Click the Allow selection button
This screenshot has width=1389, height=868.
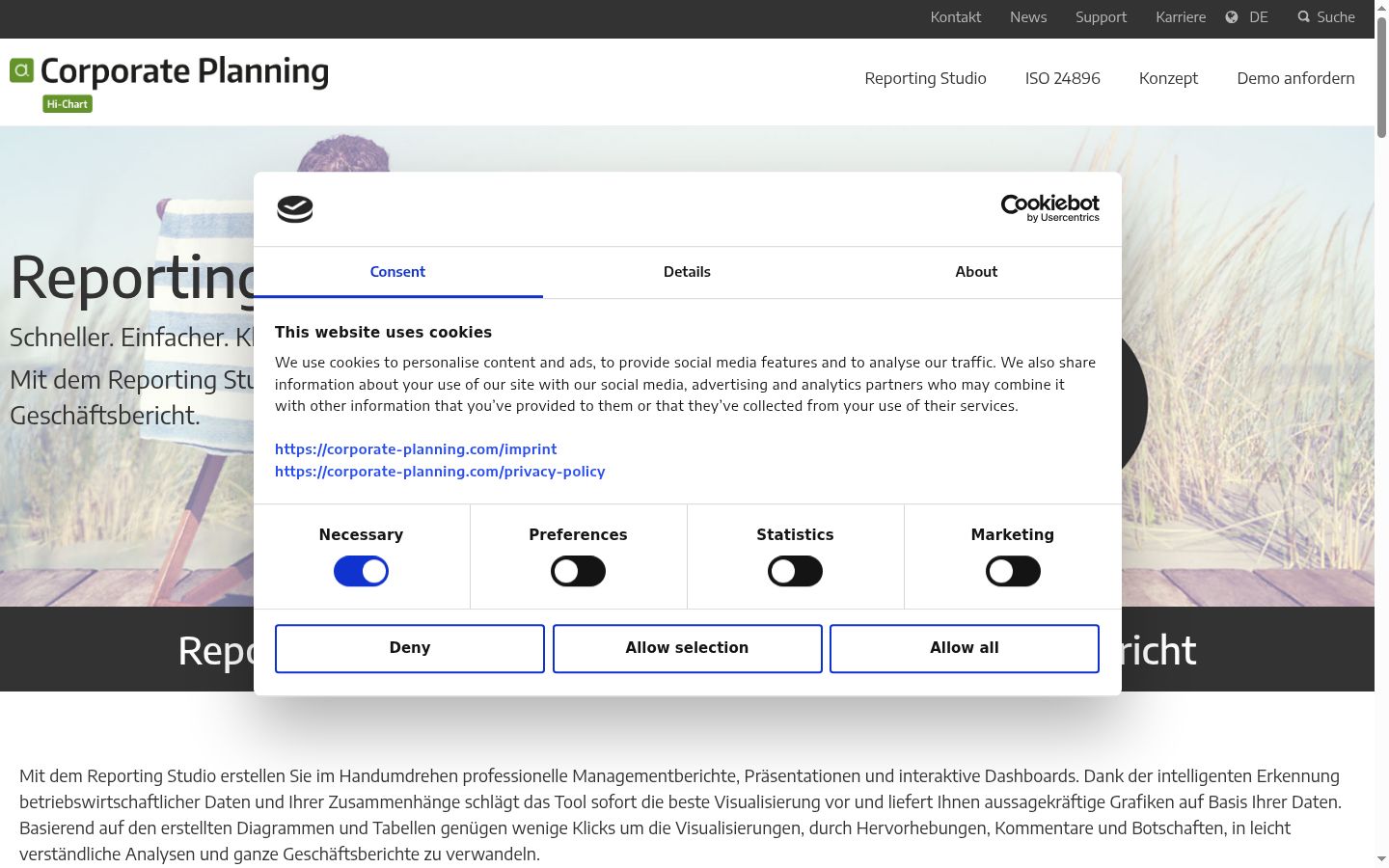point(688,648)
